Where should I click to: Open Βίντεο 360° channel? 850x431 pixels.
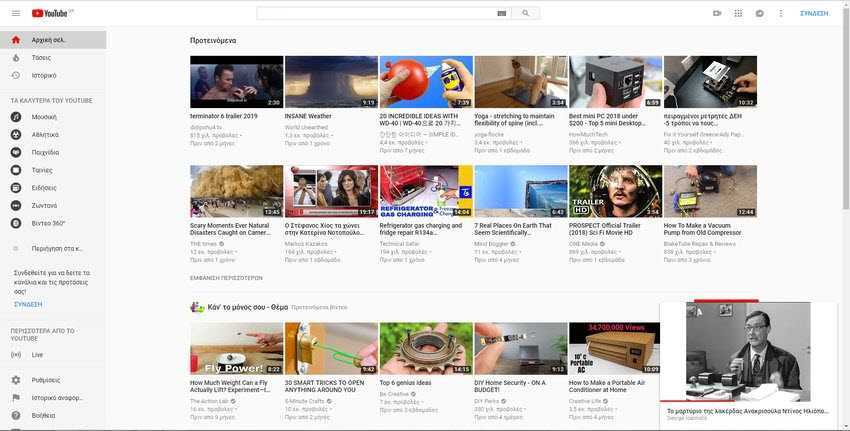(48, 223)
